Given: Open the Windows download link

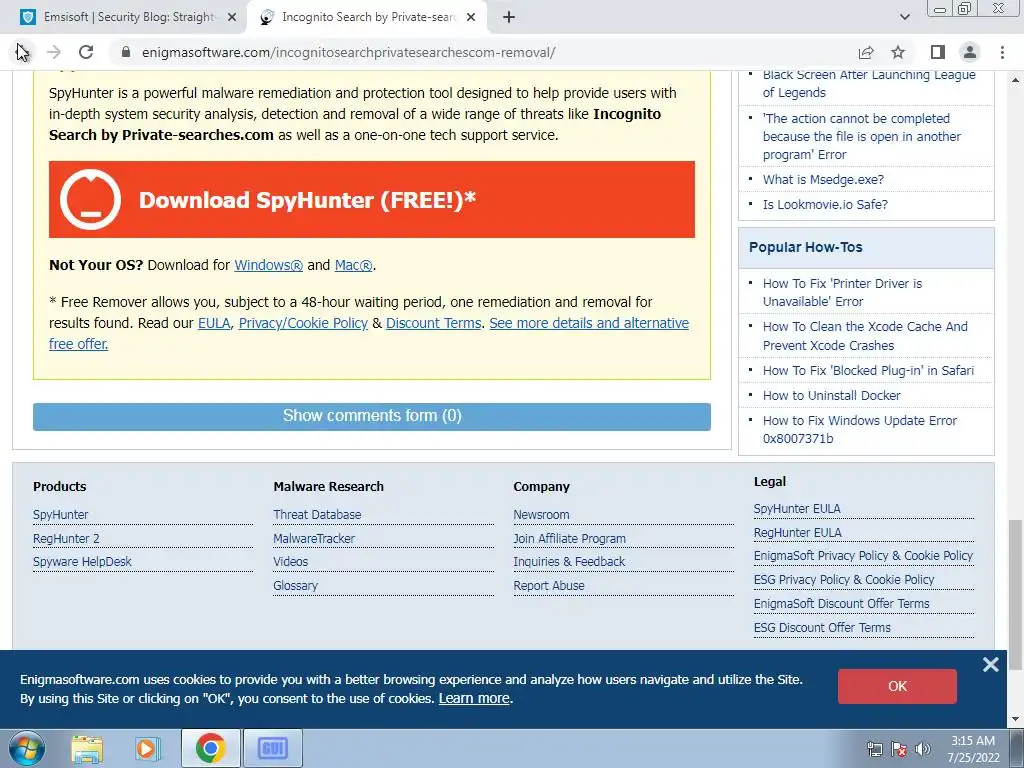Looking at the screenshot, I should point(268,265).
